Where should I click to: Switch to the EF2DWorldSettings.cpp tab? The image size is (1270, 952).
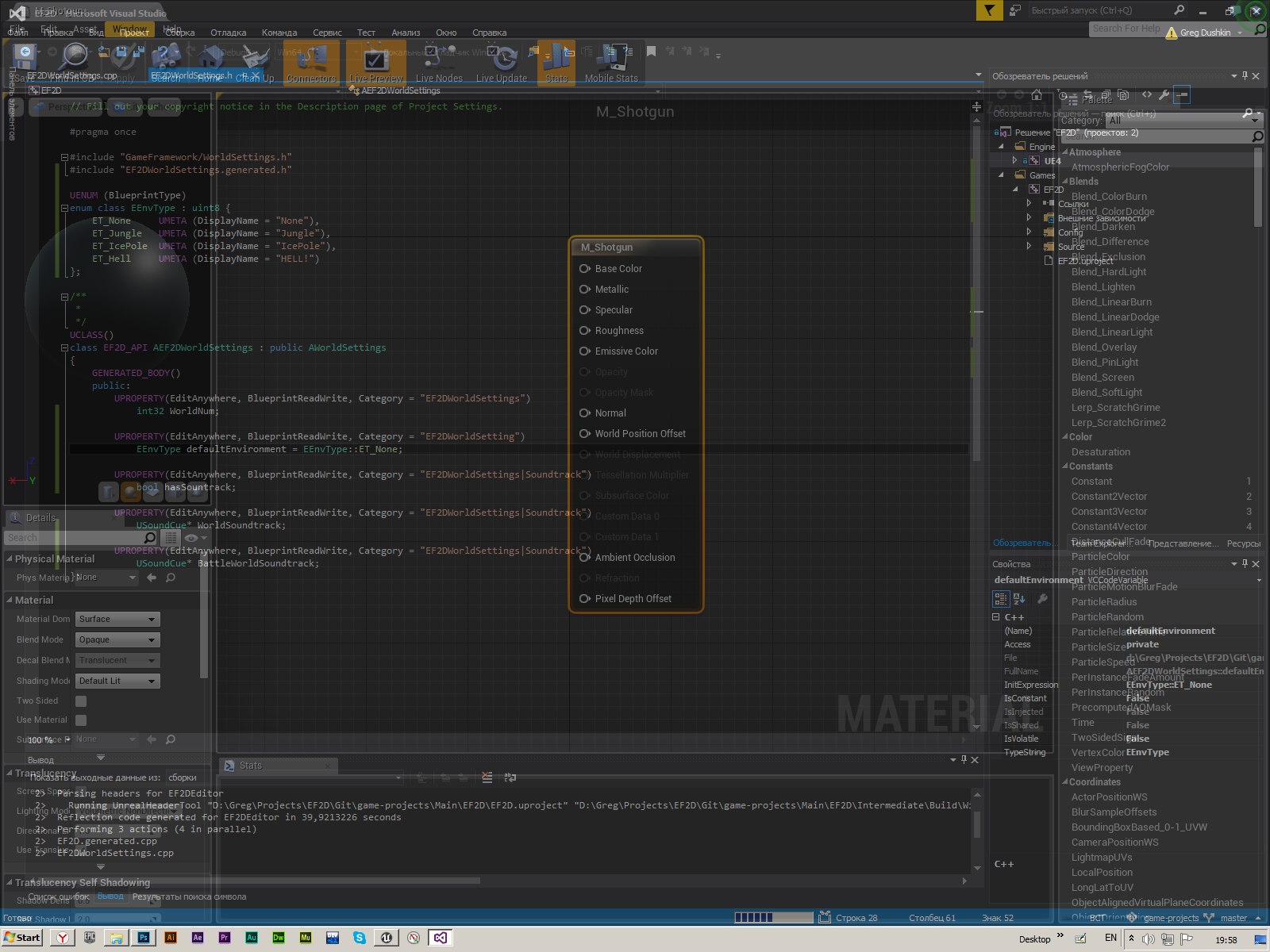[71, 76]
